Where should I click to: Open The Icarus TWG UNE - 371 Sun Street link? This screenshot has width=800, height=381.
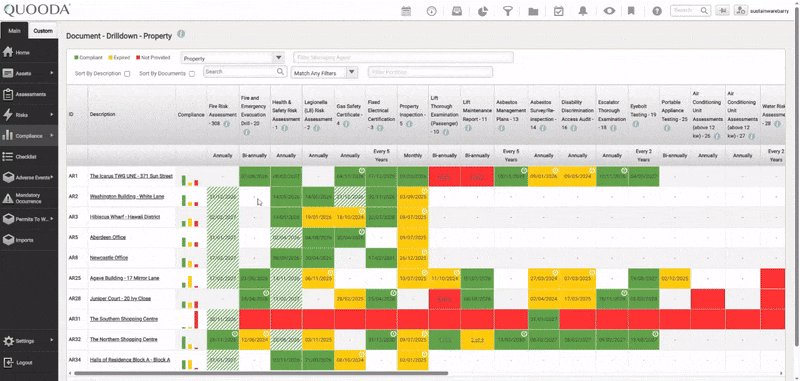(131, 176)
